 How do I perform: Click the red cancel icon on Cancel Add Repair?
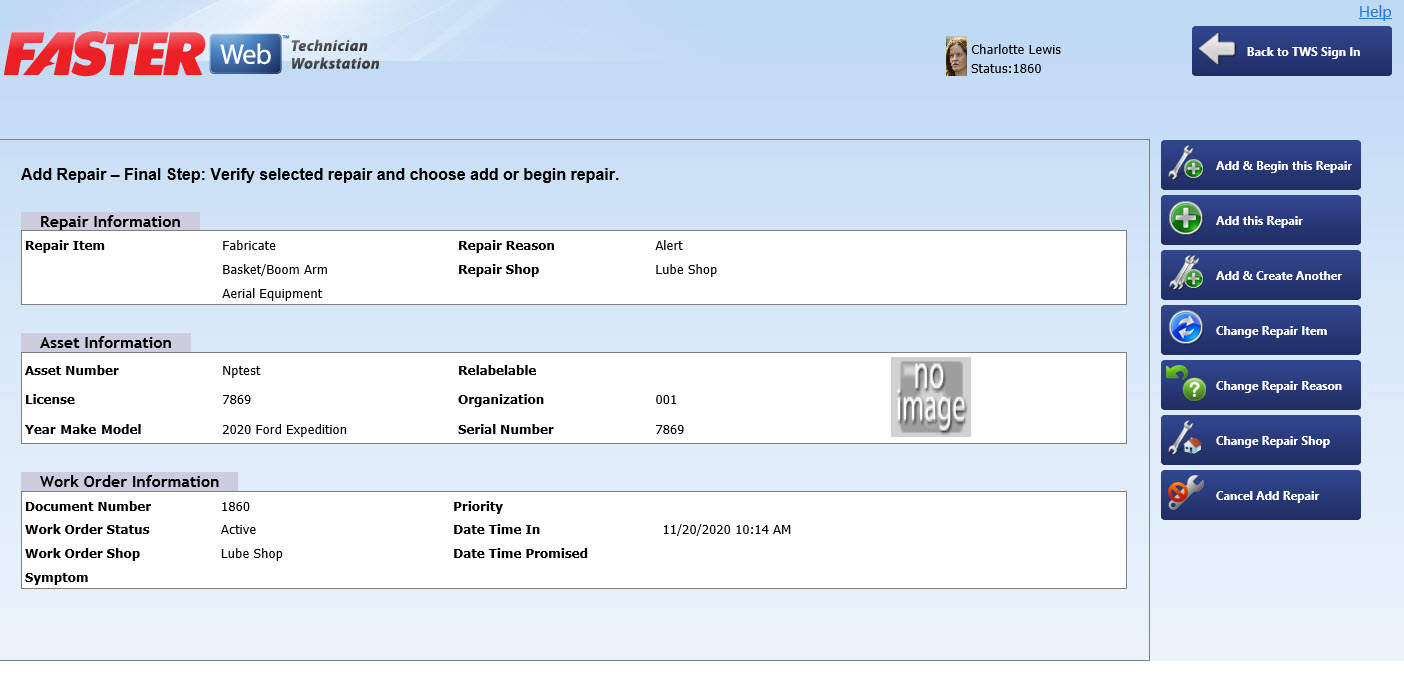point(1186,495)
